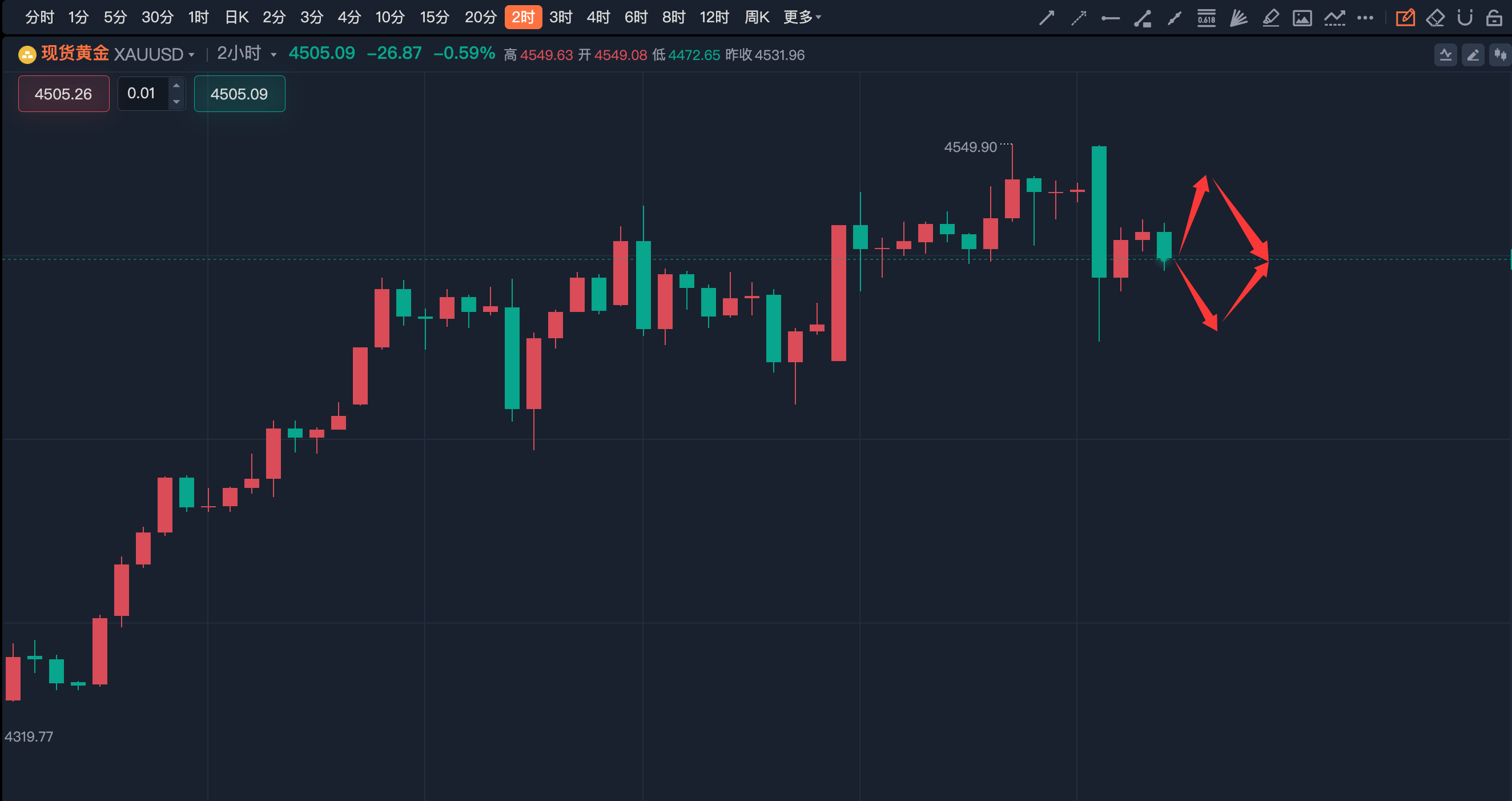Viewport: 1512px width, 801px height.
Task: Open the indicator line icon button
Action: tap(1445, 55)
